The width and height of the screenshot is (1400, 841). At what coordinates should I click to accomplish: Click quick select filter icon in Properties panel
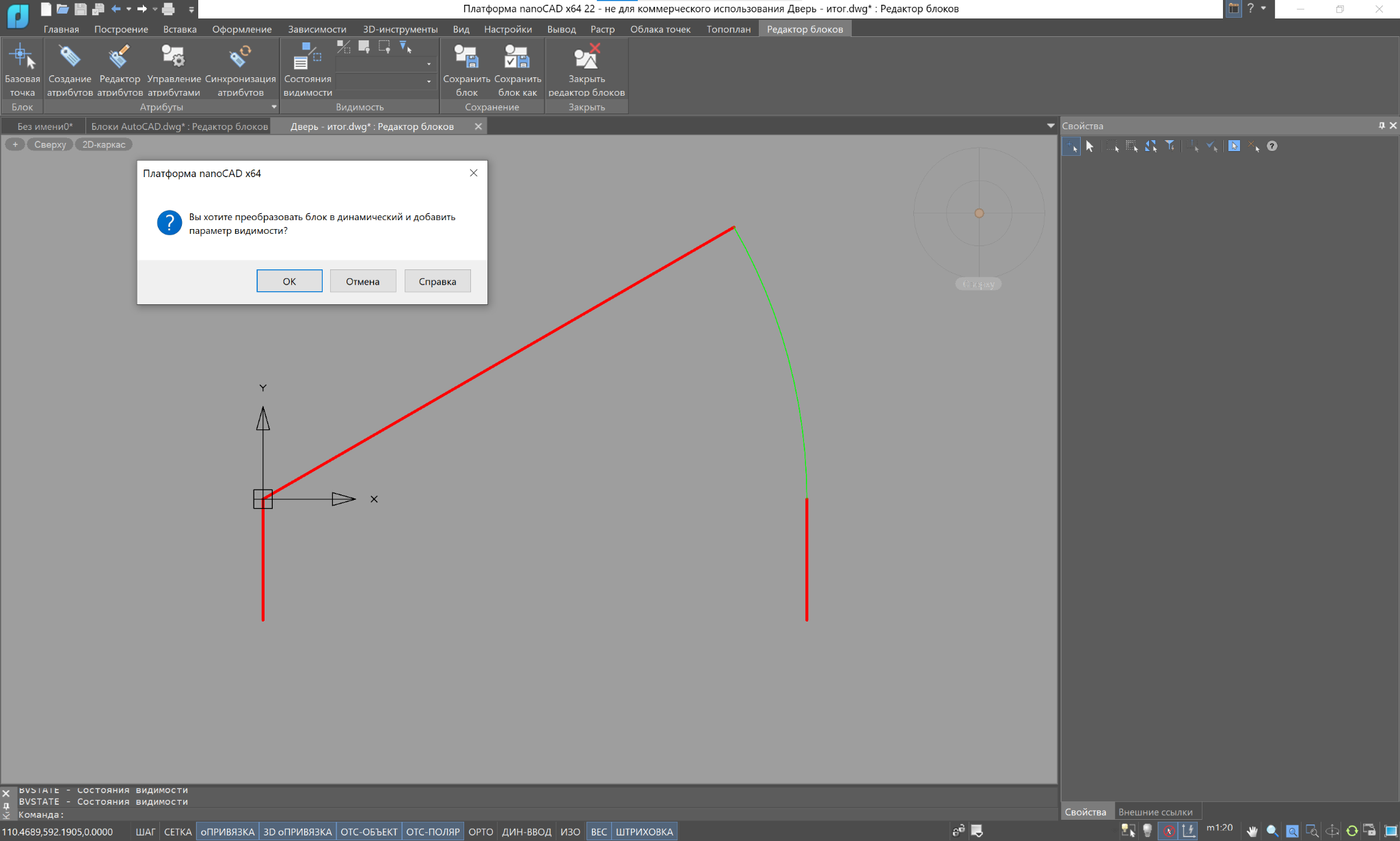tap(1170, 146)
